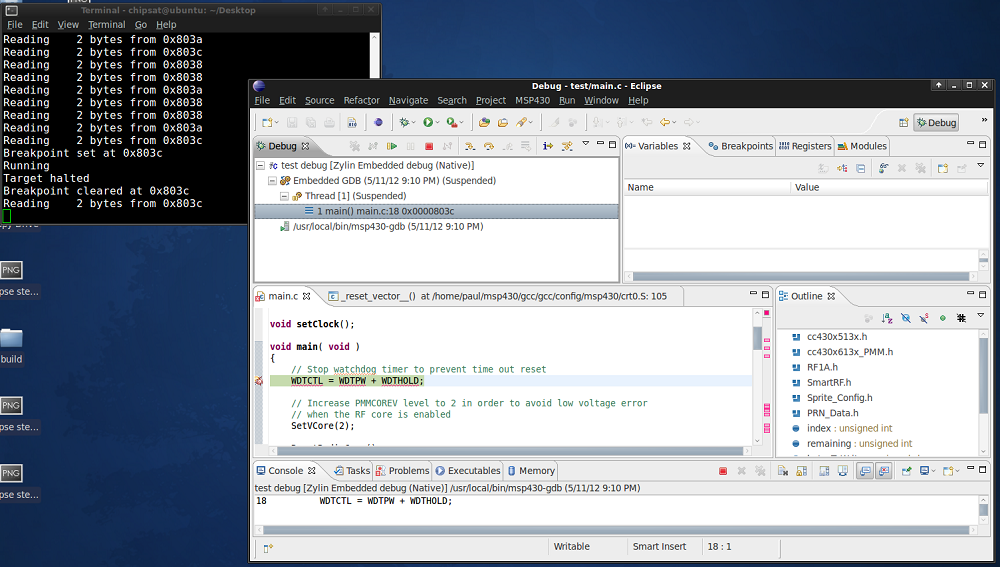Click Collapse All in Variables view

tap(860, 168)
